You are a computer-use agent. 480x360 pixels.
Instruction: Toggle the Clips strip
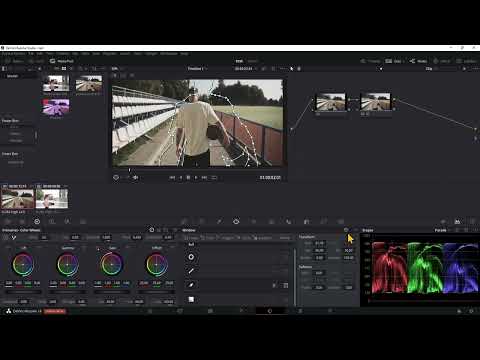pos(394,61)
